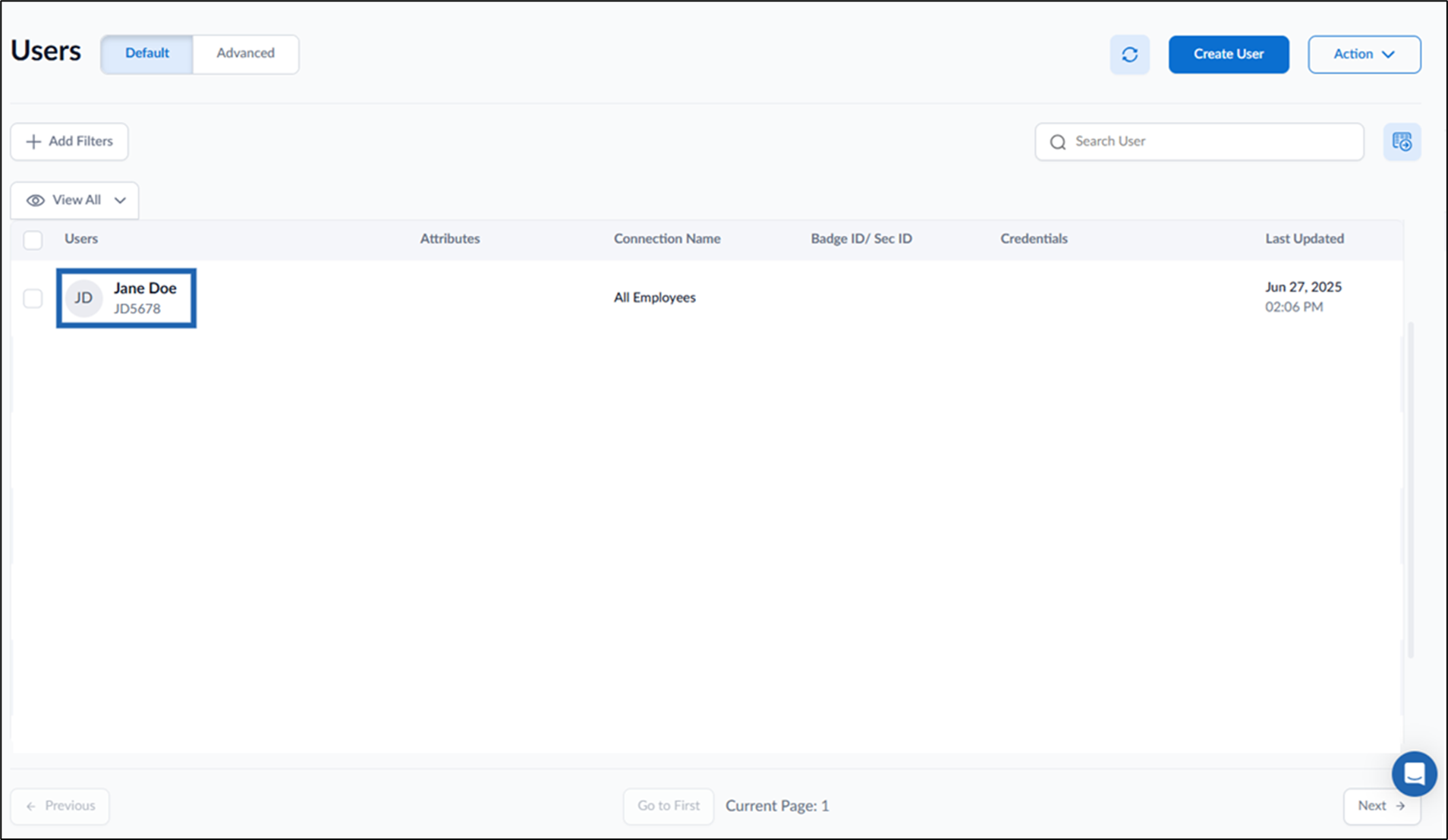
Task: Check the box for Jane Doe row
Action: 33,298
